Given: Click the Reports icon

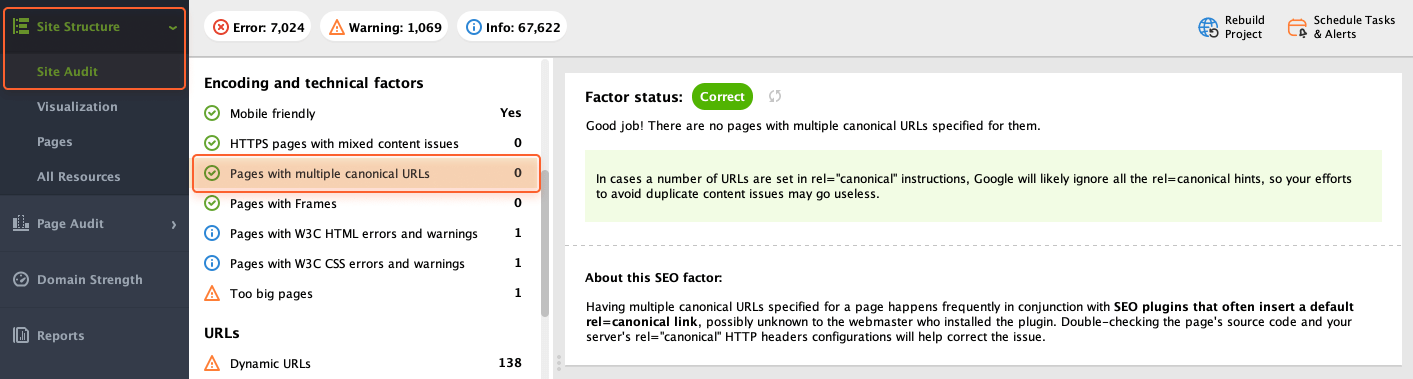Looking at the screenshot, I should pos(20,335).
